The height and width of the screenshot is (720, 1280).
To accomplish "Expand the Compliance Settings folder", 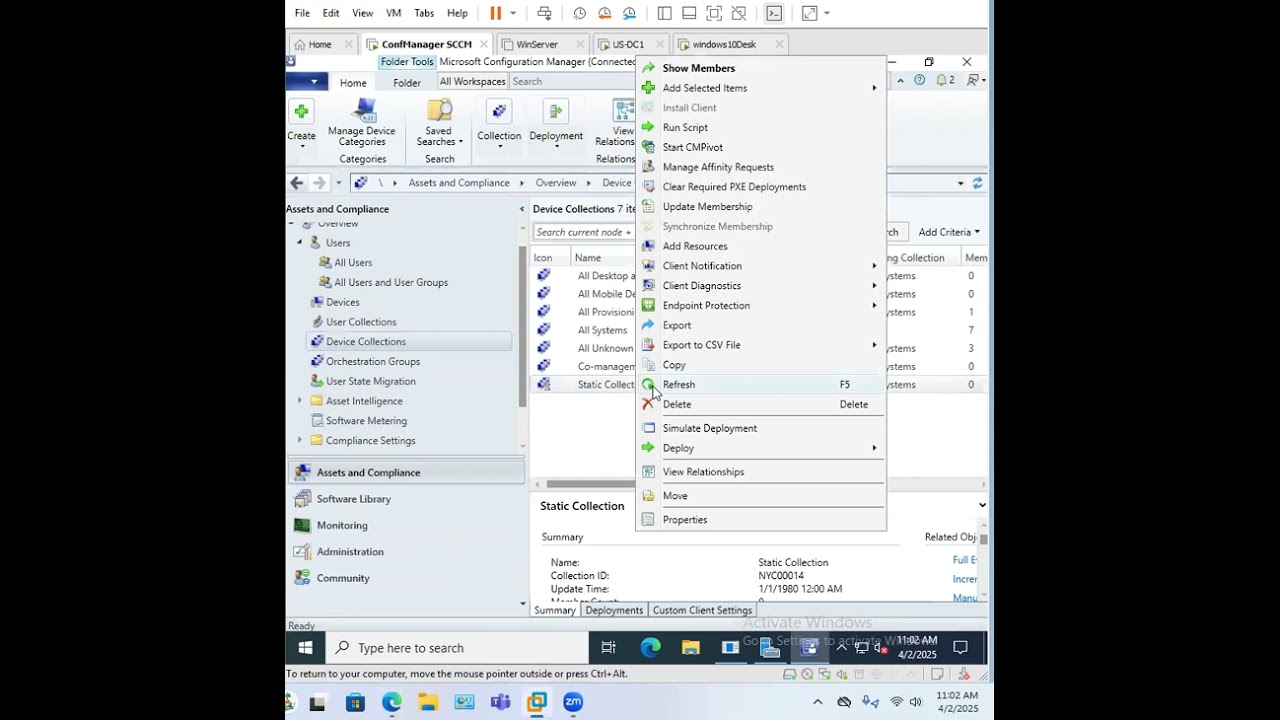I will (x=299, y=441).
